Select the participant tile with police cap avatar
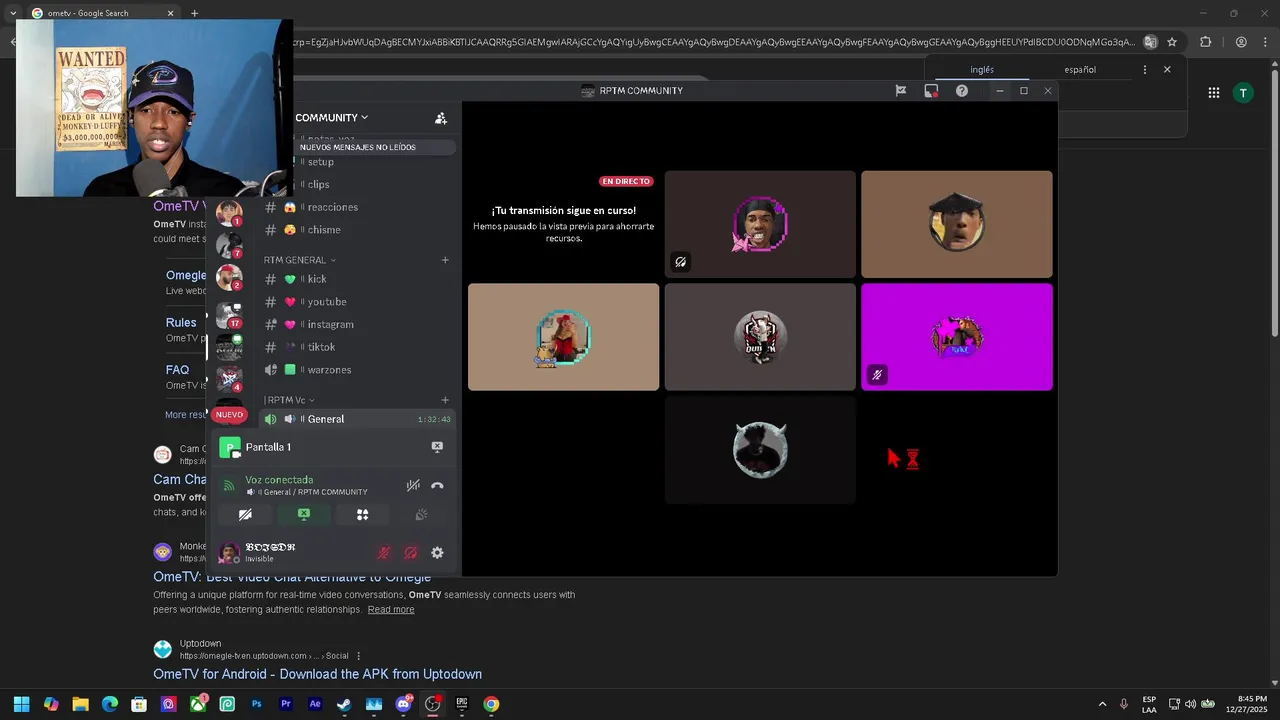 coord(957,224)
